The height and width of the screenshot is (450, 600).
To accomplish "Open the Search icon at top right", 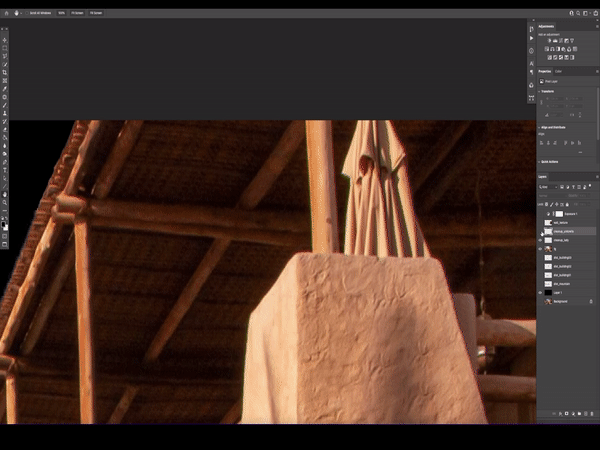I will (578, 13).
